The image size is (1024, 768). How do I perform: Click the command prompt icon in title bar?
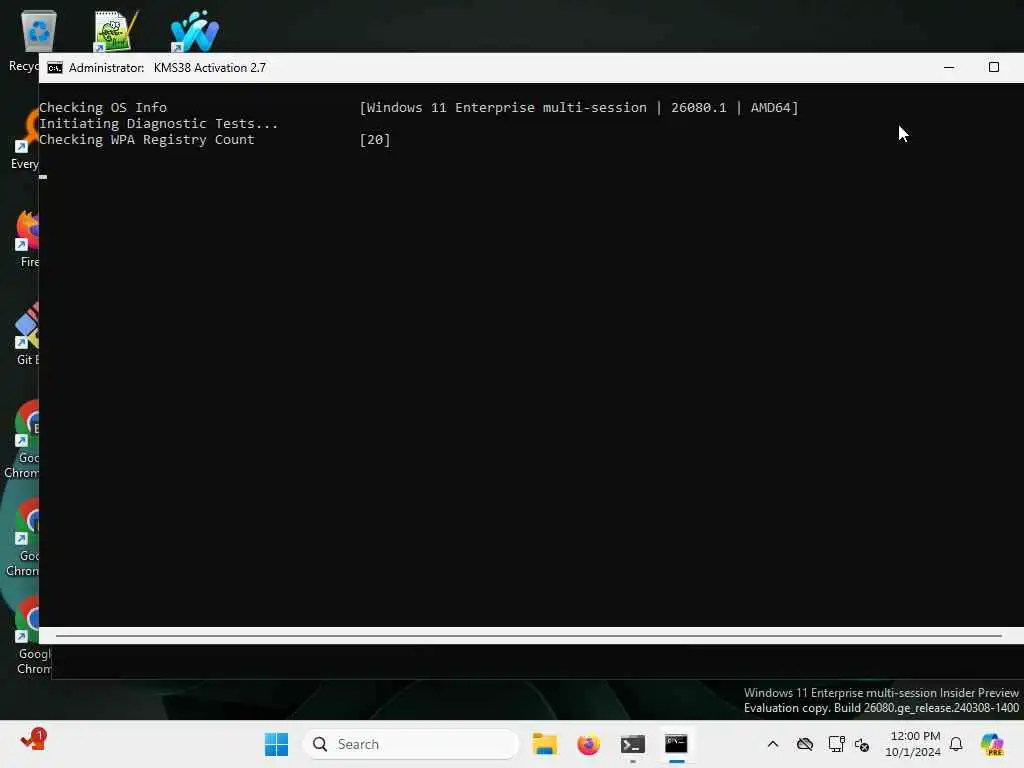[x=55, y=68]
